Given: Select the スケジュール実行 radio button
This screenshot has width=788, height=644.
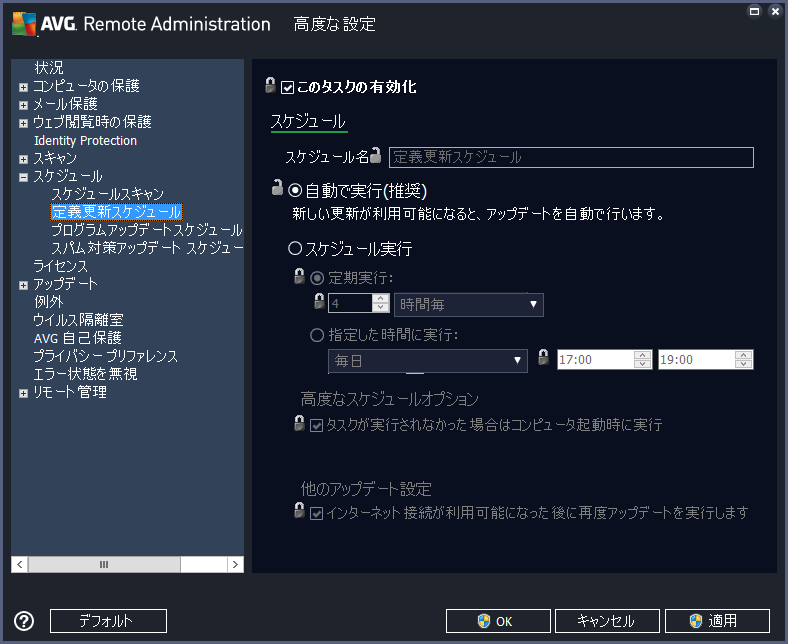Looking at the screenshot, I should (x=295, y=248).
